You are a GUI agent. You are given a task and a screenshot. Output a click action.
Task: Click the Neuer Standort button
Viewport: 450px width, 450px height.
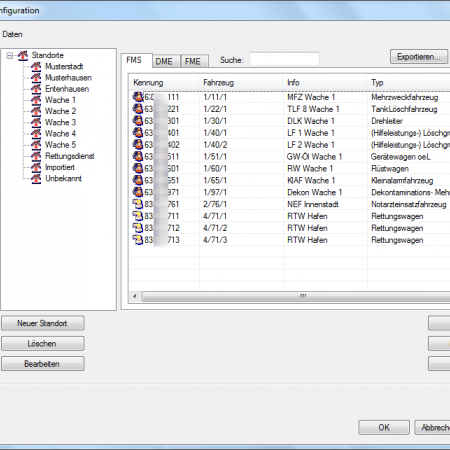43,323
